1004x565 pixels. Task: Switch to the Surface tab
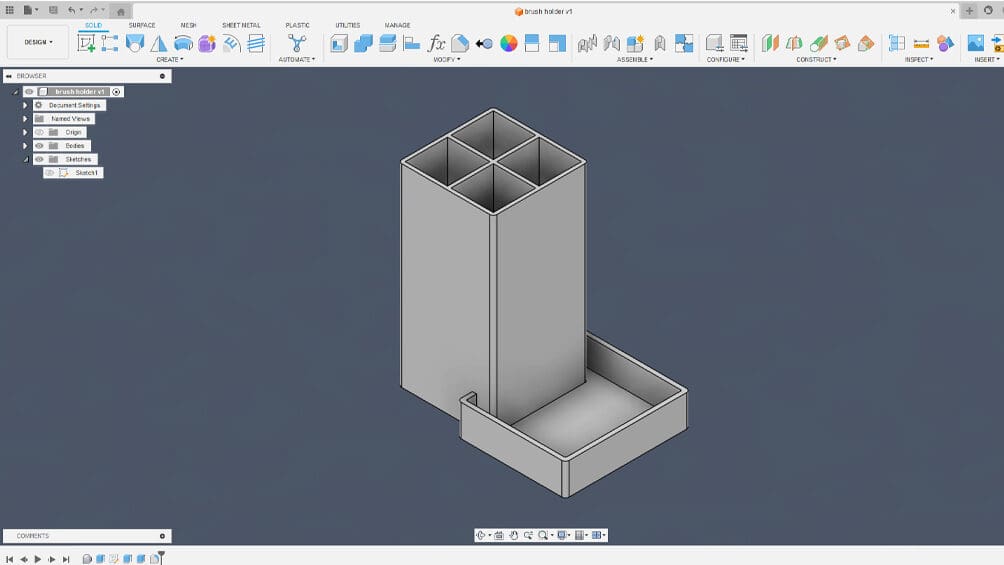(x=142, y=25)
